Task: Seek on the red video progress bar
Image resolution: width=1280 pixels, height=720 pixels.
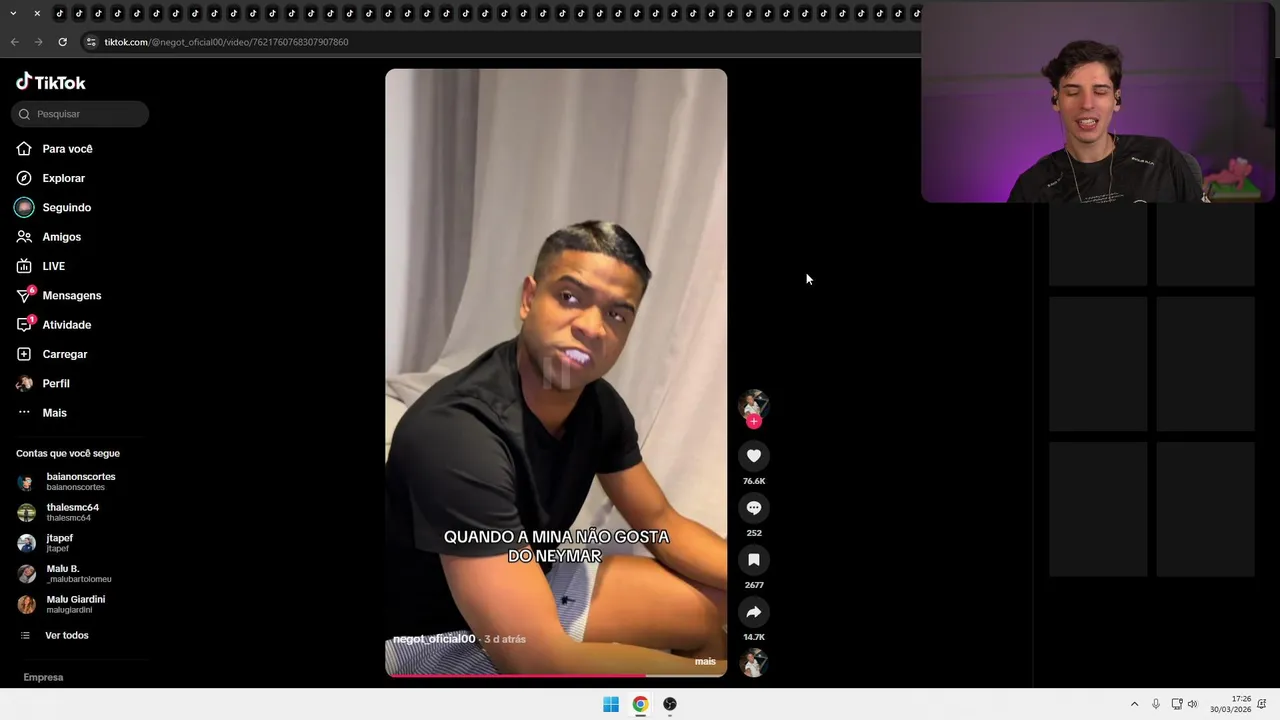Action: click(x=556, y=676)
